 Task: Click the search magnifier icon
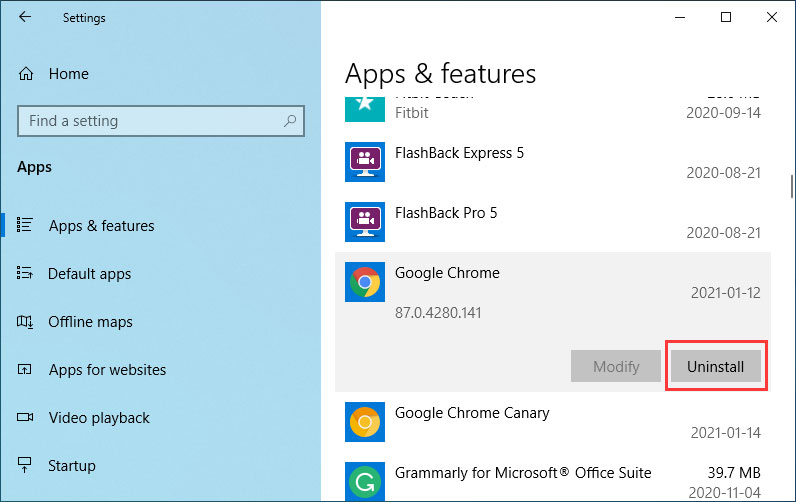coord(290,121)
